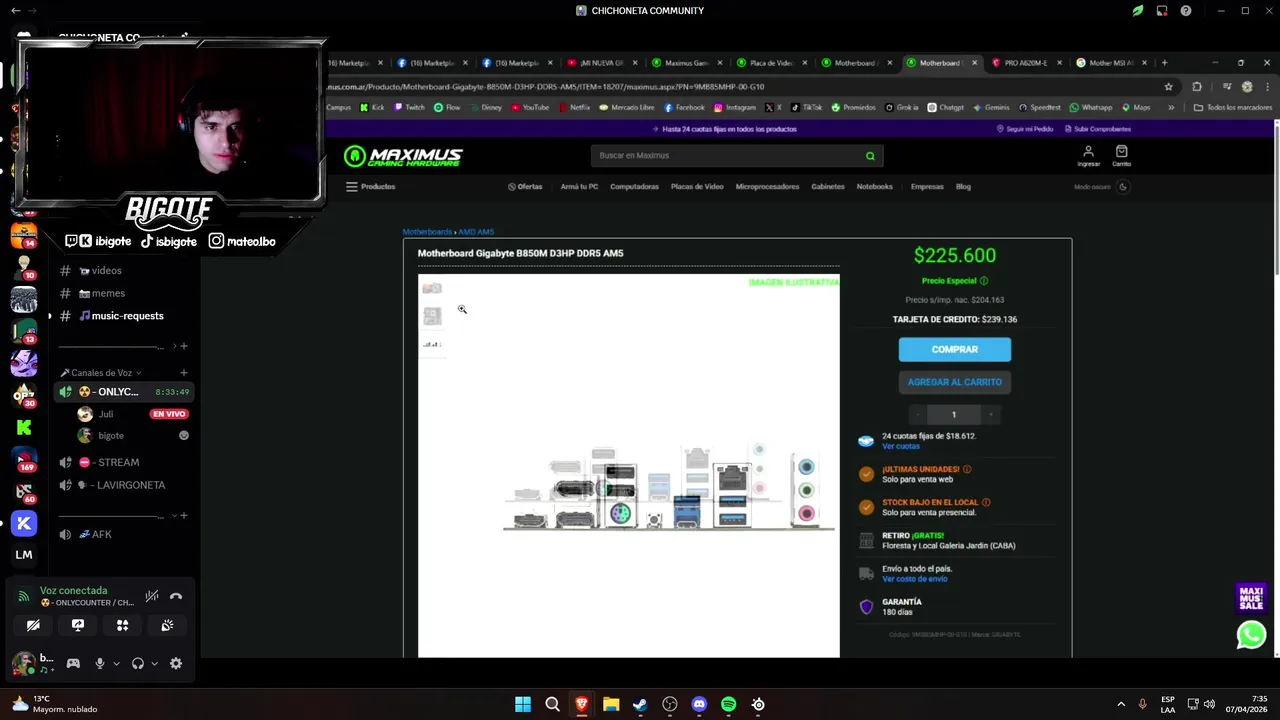Open the Ver cuotas link

coord(901,446)
